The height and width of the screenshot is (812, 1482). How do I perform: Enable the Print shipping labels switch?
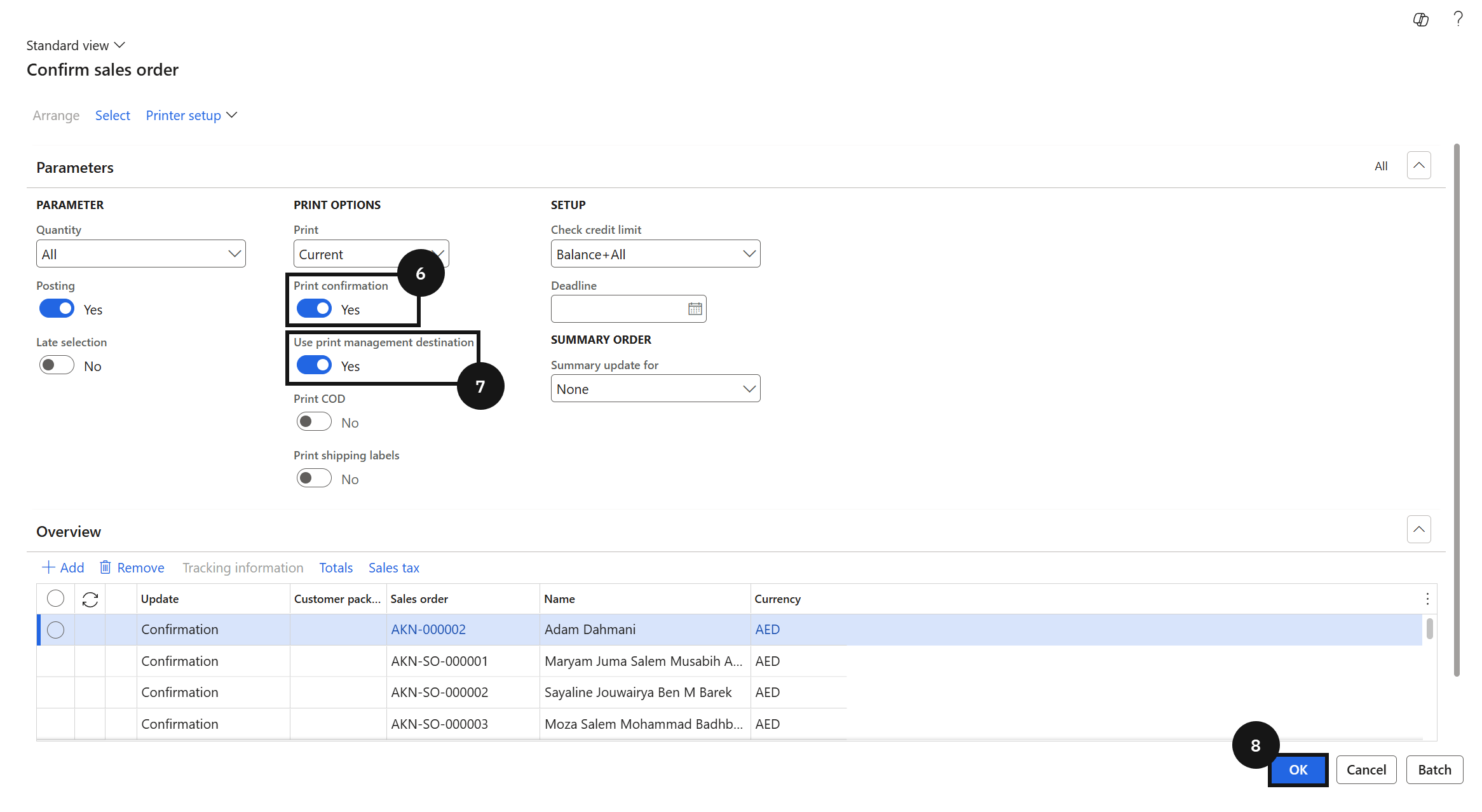click(x=314, y=478)
